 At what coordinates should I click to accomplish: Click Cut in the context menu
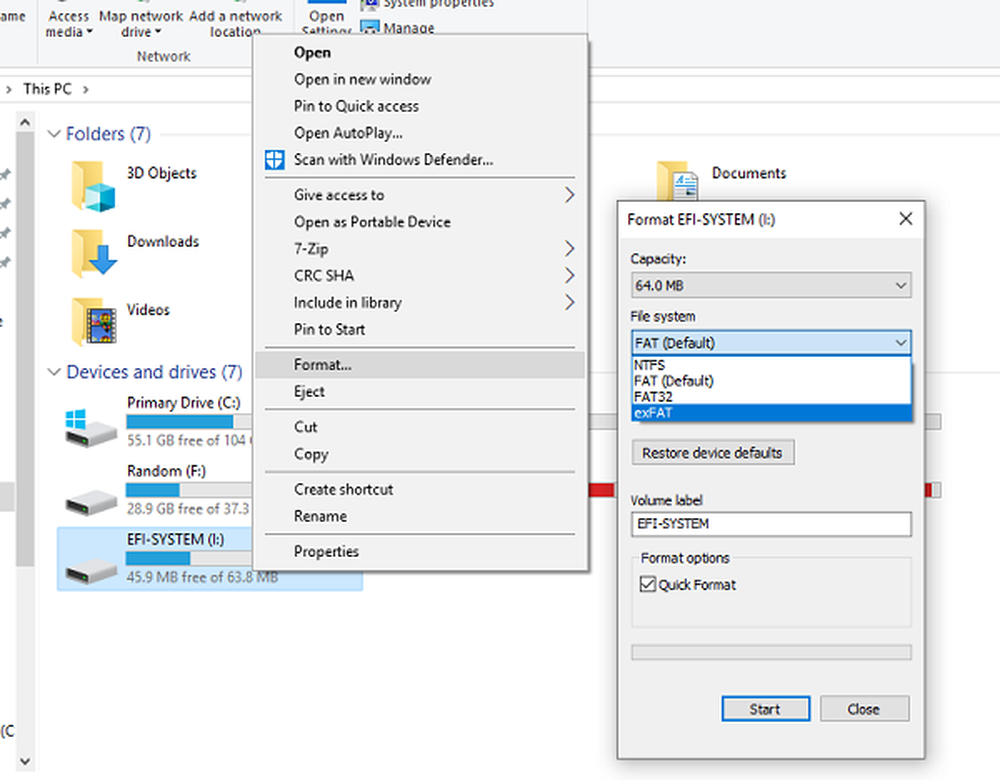(420, 427)
